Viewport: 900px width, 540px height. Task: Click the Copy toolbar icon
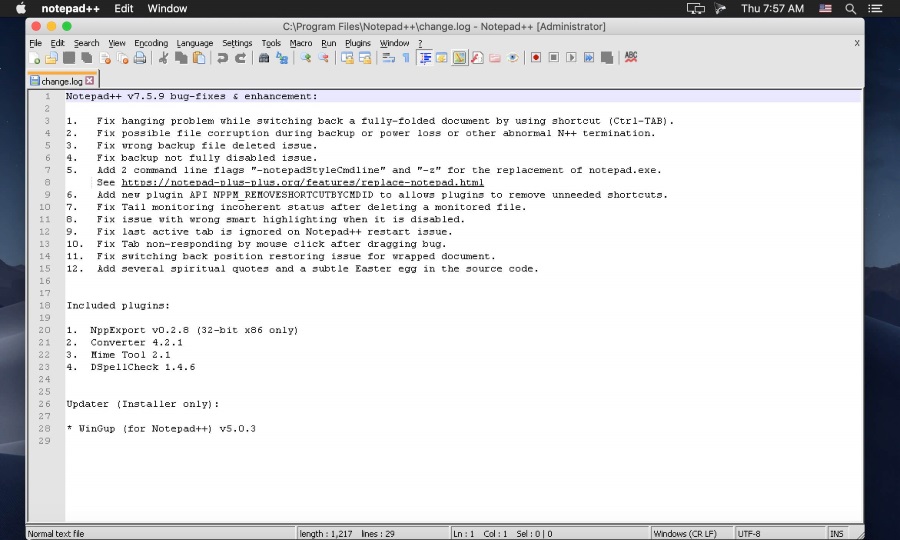[181, 58]
